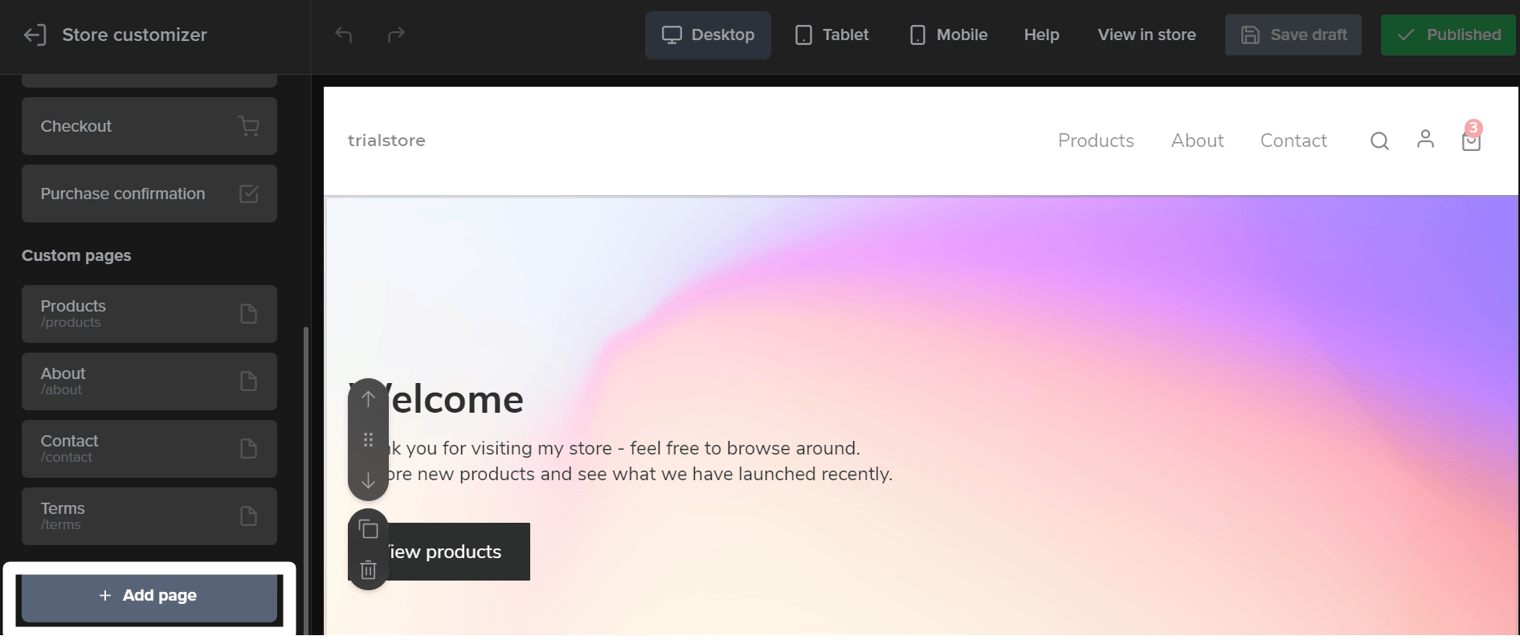
Task: Undo the last change
Action: [x=344, y=35]
